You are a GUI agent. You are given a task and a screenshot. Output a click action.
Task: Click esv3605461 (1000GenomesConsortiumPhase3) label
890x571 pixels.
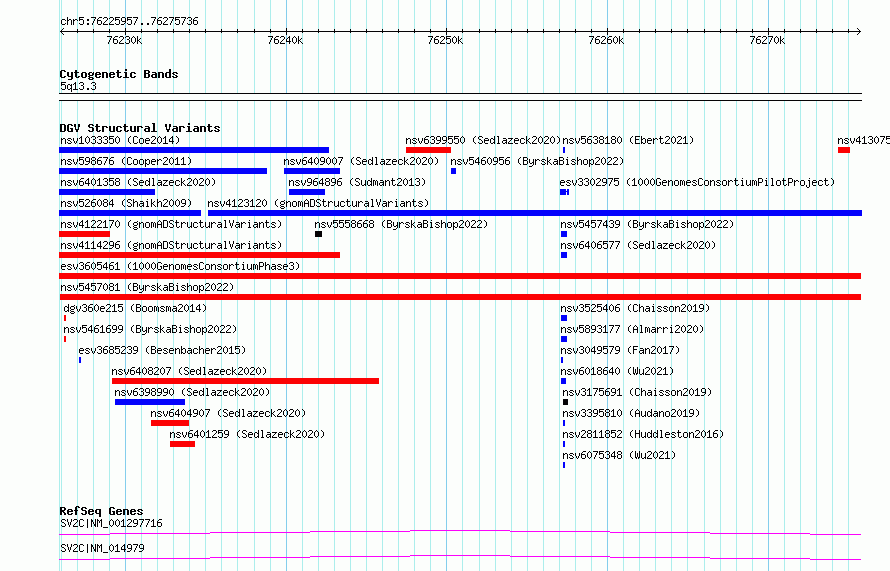[180, 266]
